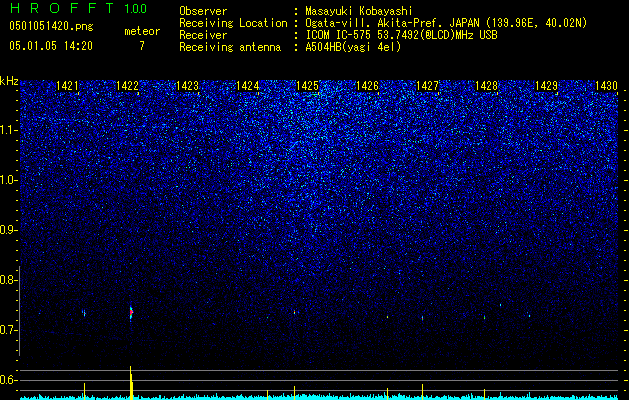Click the meteor echo near 1427
Screen dimensions: 629x400
pos(422,318)
